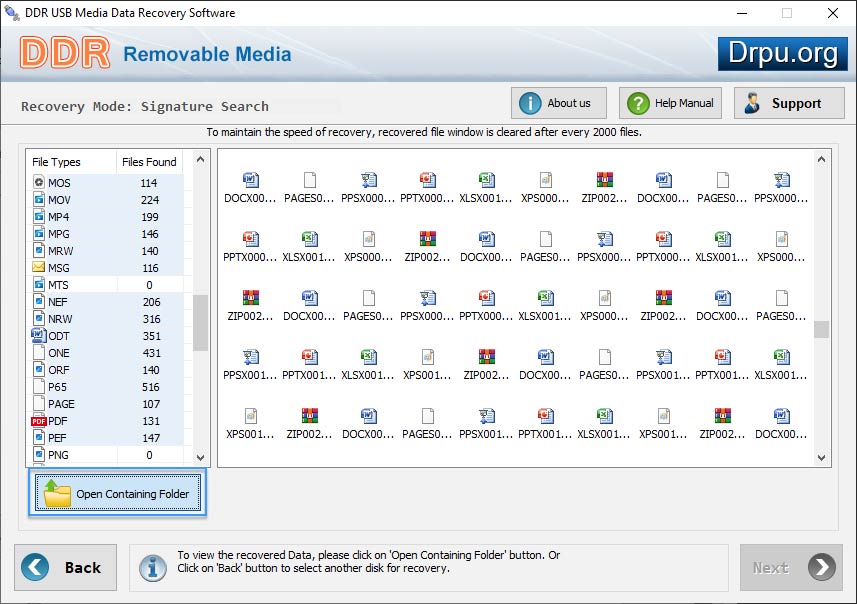Image resolution: width=857 pixels, height=604 pixels.
Task: Select the PNG row label
Action: [58, 454]
